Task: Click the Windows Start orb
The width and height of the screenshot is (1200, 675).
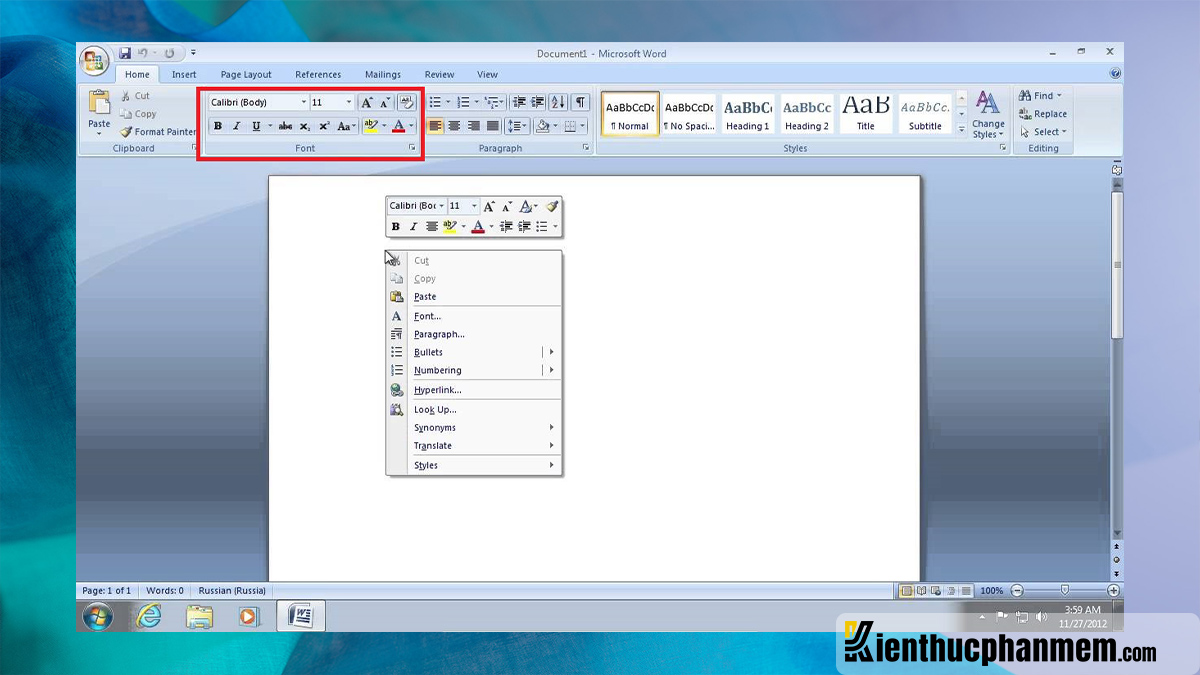Action: (x=97, y=617)
